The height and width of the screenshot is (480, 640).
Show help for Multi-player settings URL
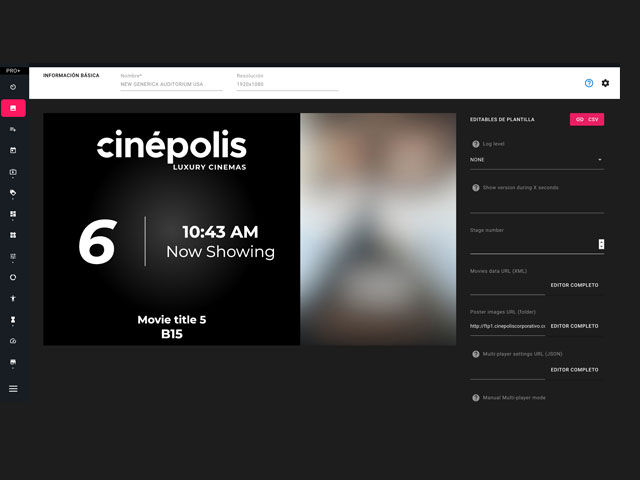(x=476, y=354)
